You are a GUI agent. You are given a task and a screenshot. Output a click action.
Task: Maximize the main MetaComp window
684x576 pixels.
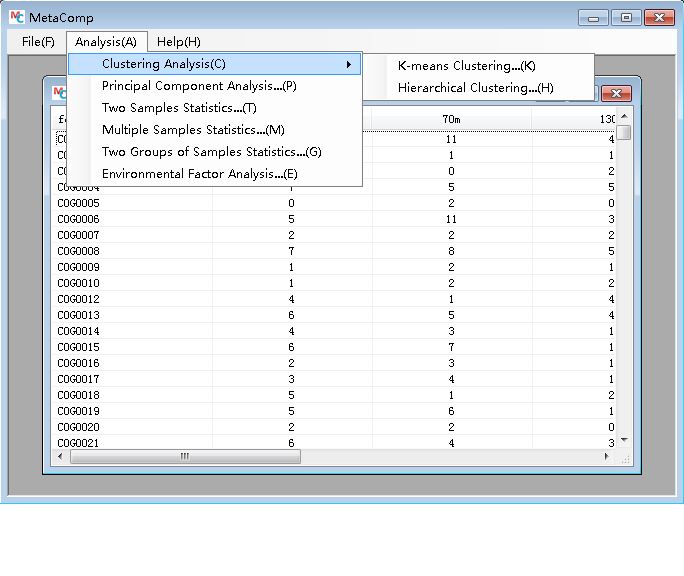click(x=626, y=18)
